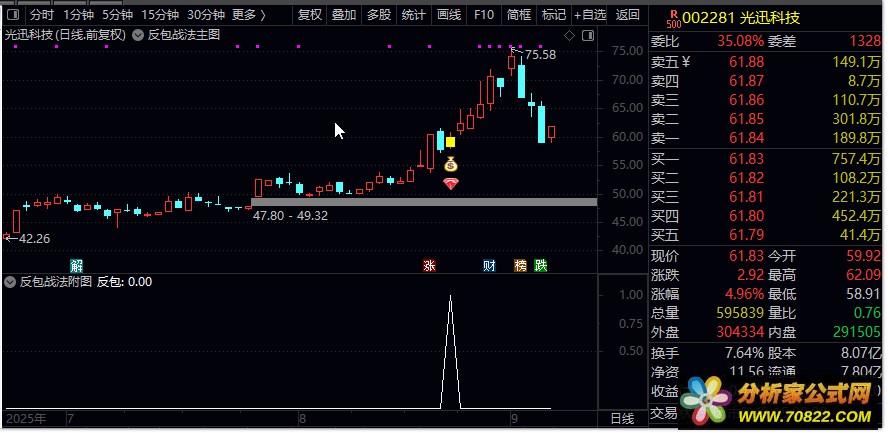Click the 买五 price 61.79
The height and width of the screenshot is (433, 888).
746,235
